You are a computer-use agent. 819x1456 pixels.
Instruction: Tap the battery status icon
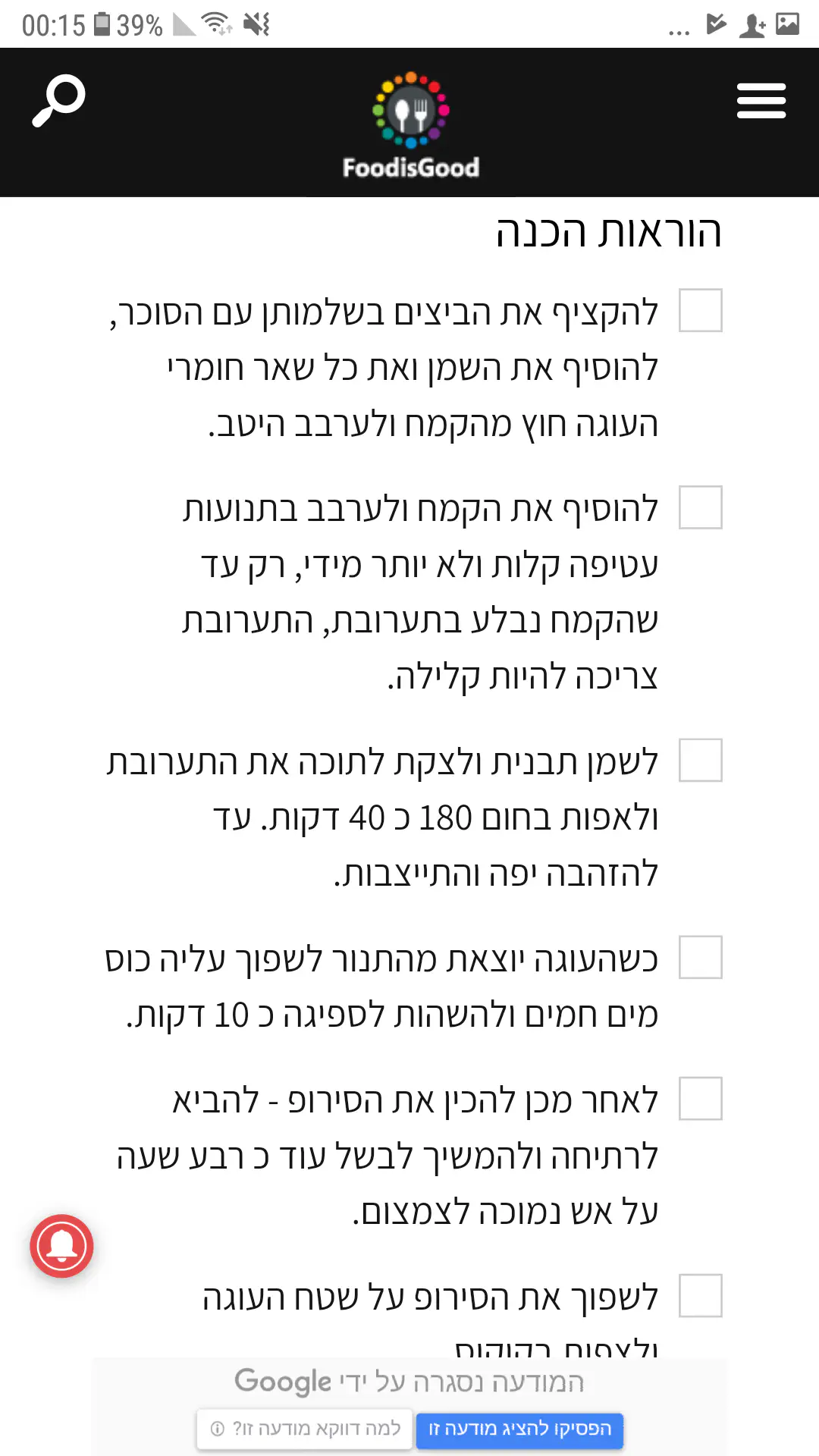click(x=102, y=24)
